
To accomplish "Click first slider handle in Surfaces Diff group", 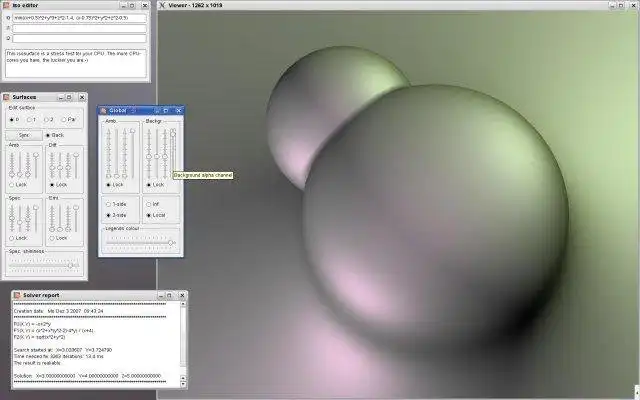I will 52,167.
